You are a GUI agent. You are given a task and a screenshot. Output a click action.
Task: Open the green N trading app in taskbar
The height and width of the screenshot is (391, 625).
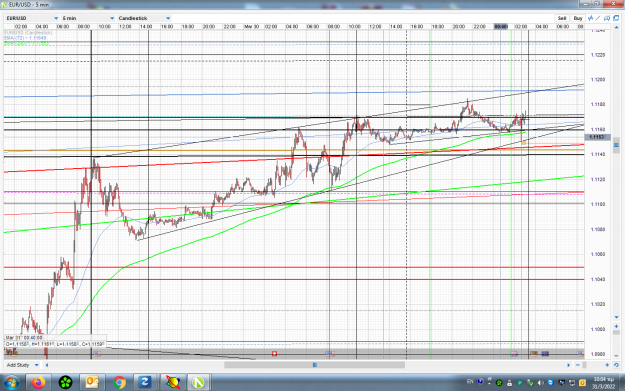click(198, 383)
